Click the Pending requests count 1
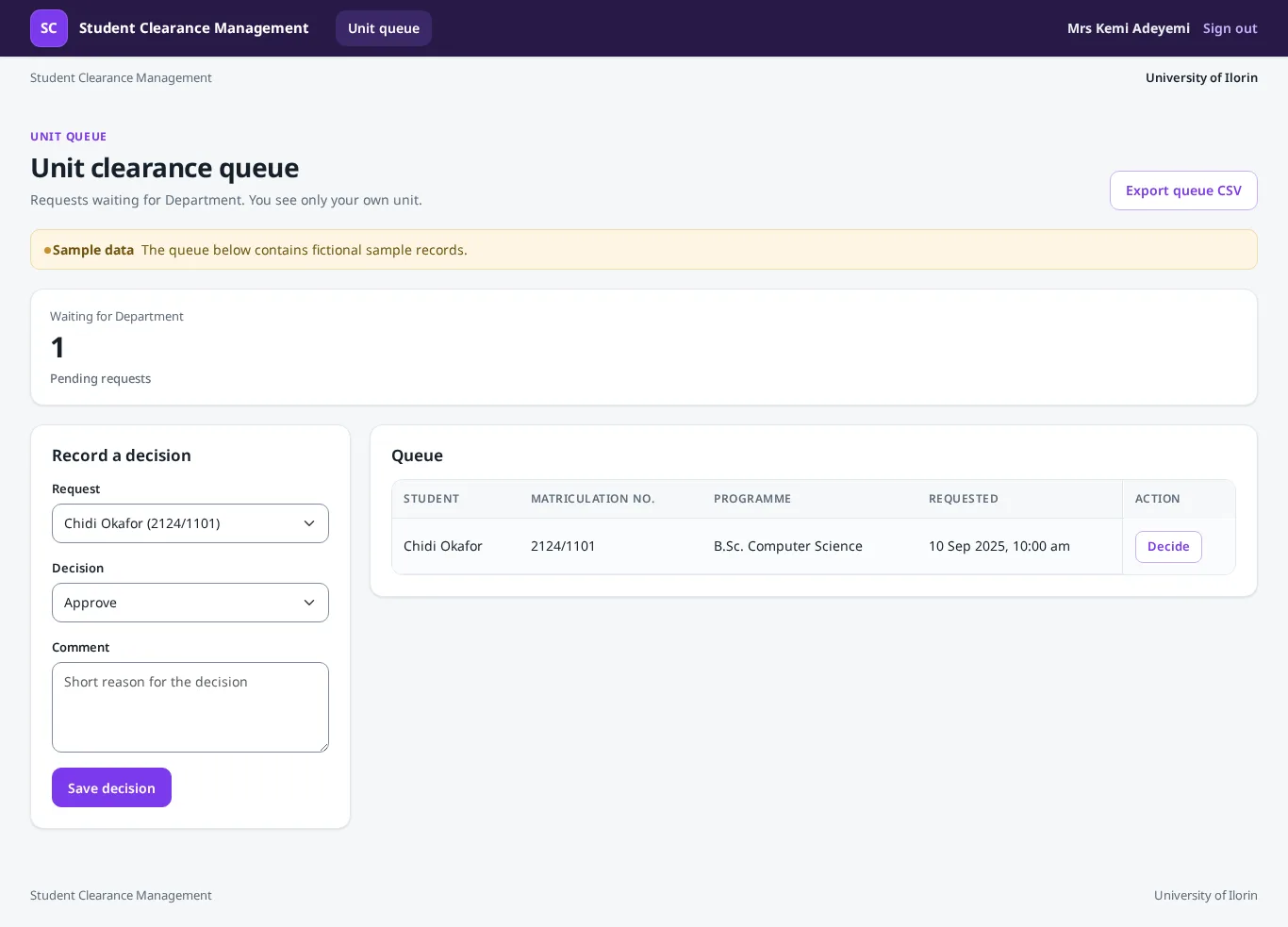The image size is (1288, 927). tap(58, 348)
